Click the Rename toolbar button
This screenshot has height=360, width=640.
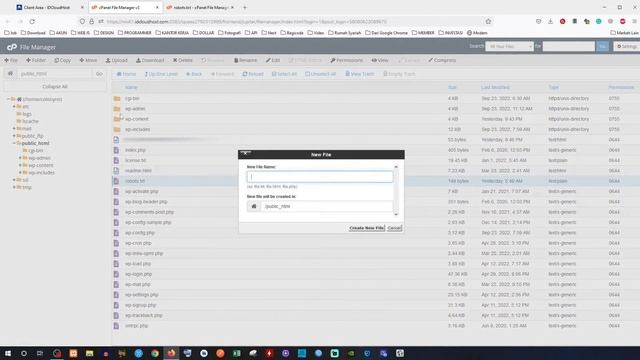click(245, 60)
